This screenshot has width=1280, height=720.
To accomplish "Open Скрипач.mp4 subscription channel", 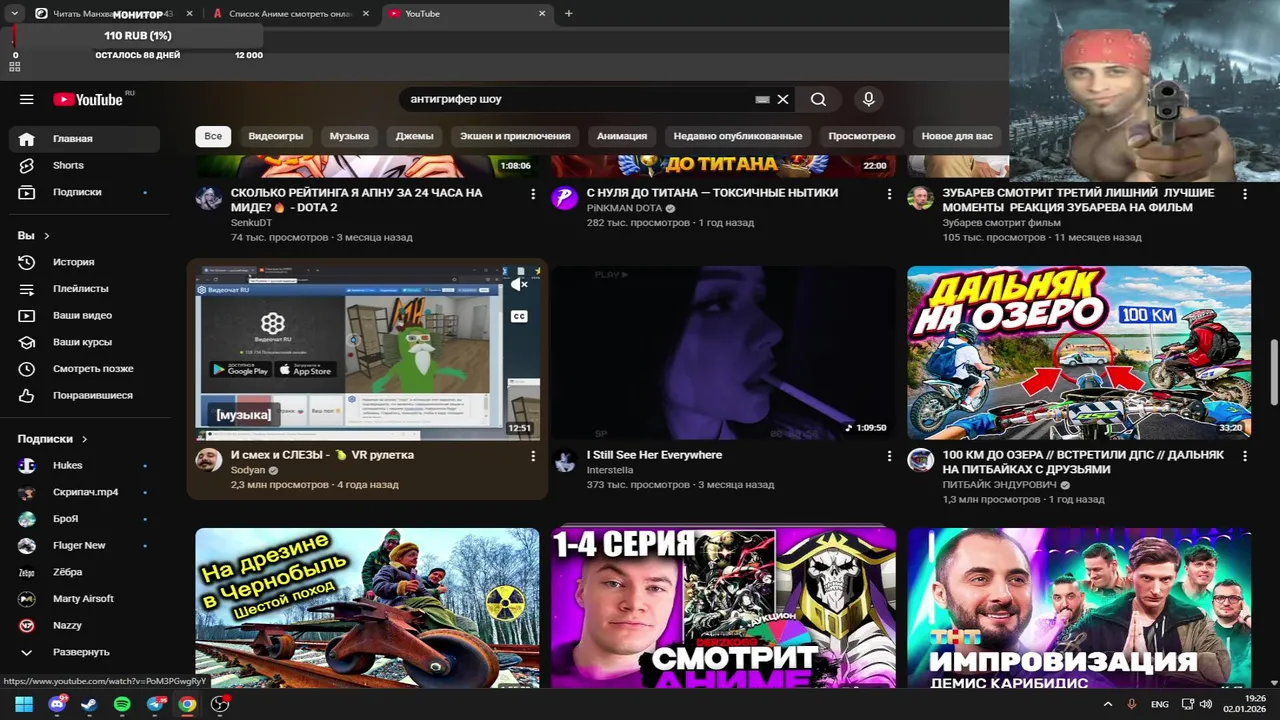I will pyautogui.click(x=85, y=492).
